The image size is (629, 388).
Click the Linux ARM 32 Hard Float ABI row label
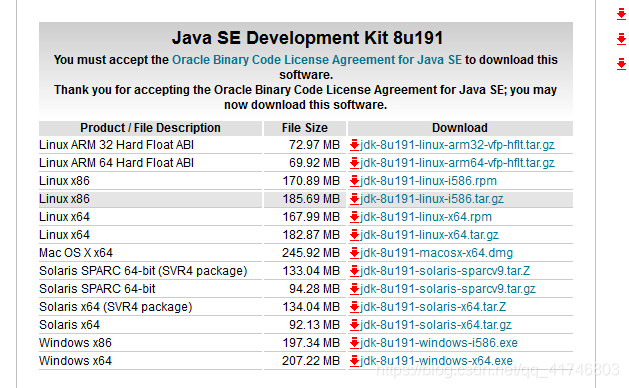pyautogui.click(x=116, y=145)
